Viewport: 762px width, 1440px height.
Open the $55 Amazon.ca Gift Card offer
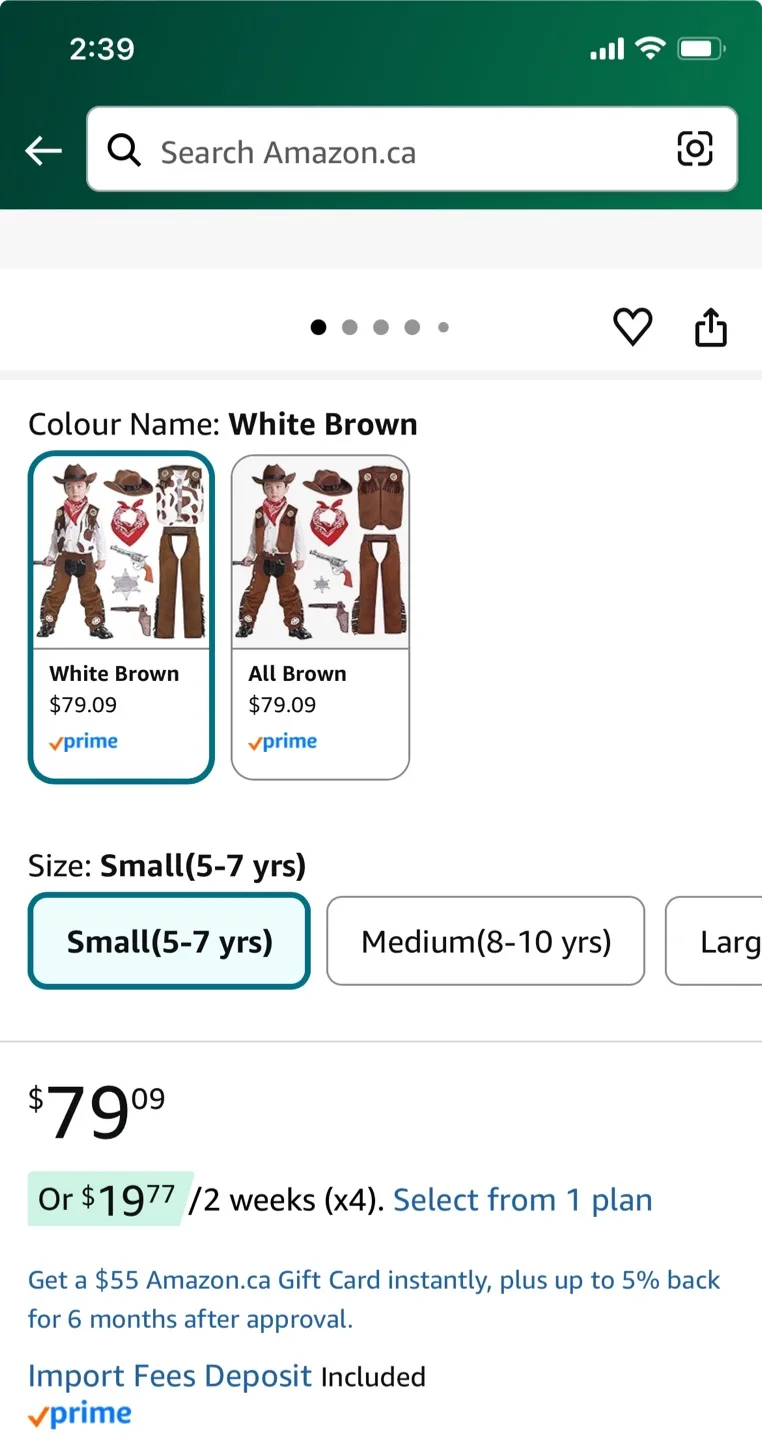pyautogui.click(x=374, y=1299)
